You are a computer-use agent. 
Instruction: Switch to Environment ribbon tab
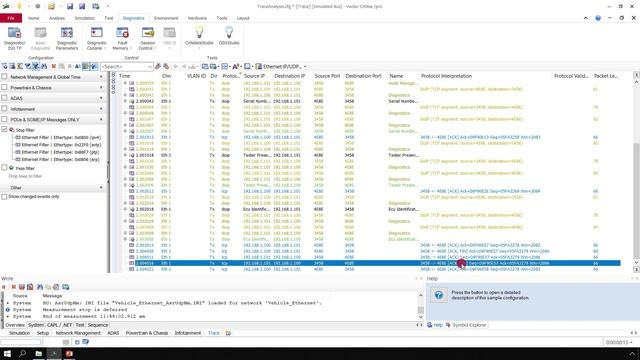coord(166,18)
